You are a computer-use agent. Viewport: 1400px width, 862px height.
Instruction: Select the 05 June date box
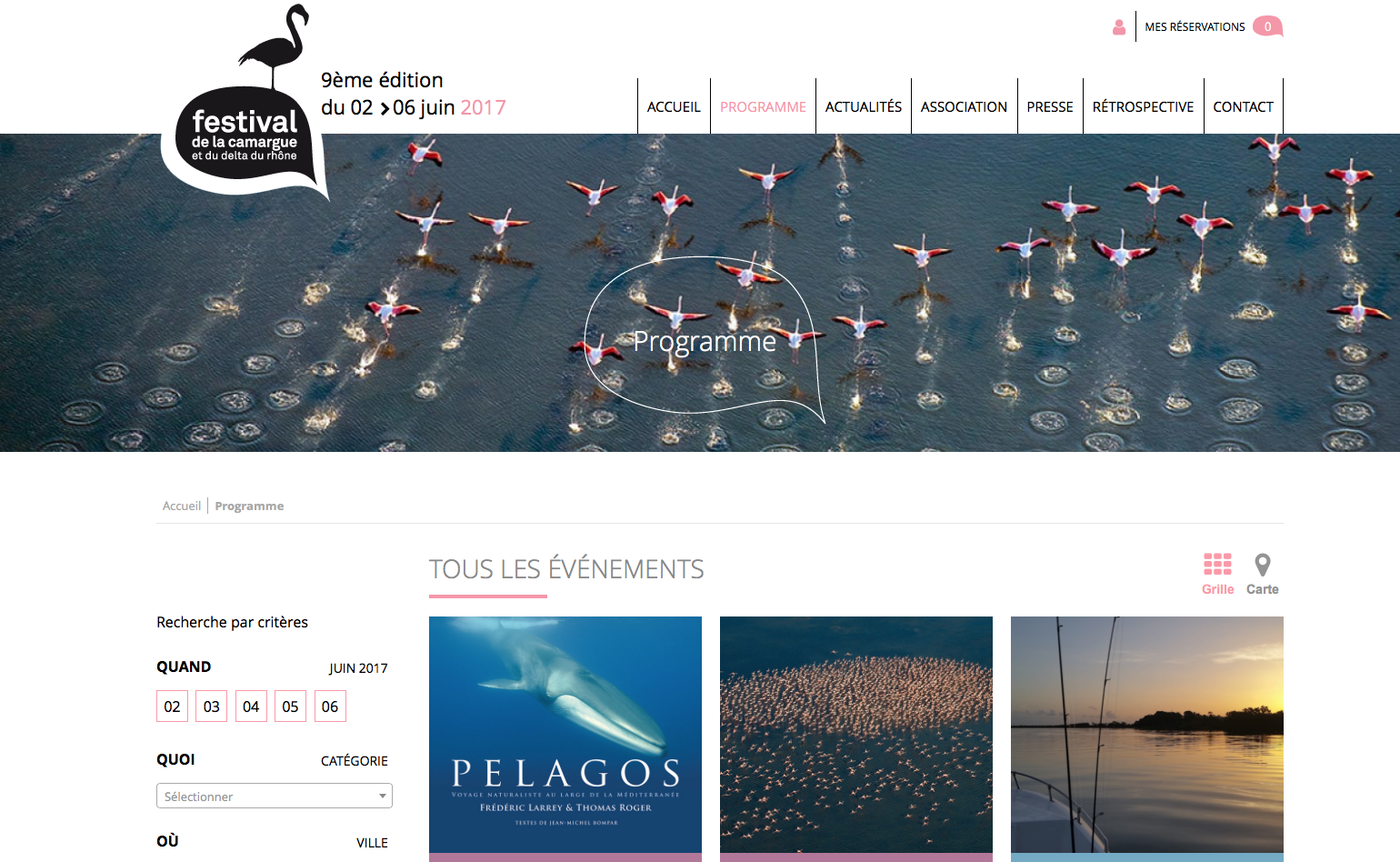pos(290,707)
